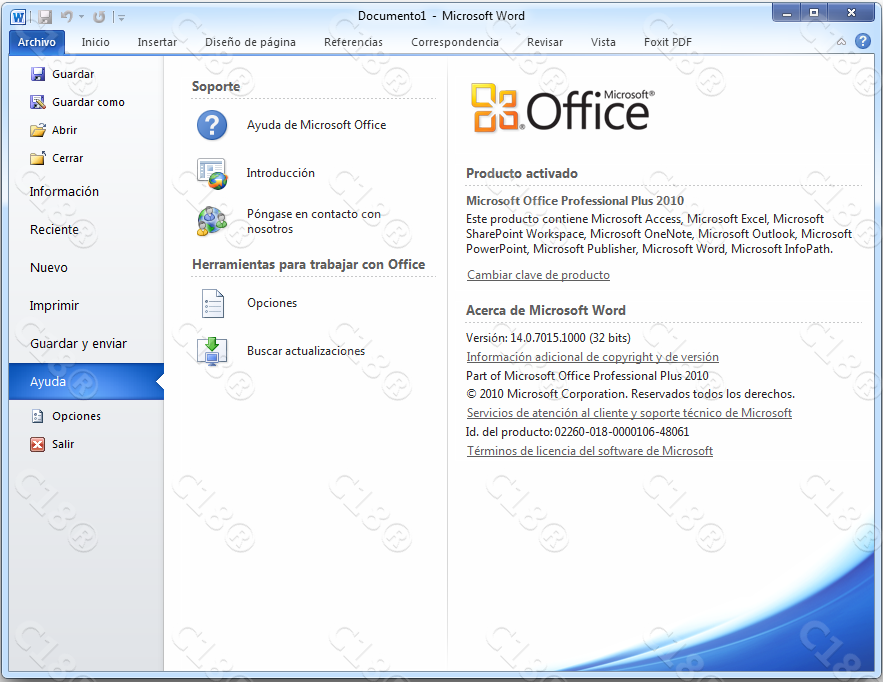Click the Guardar como icon
The width and height of the screenshot is (883, 682).
(x=38, y=102)
